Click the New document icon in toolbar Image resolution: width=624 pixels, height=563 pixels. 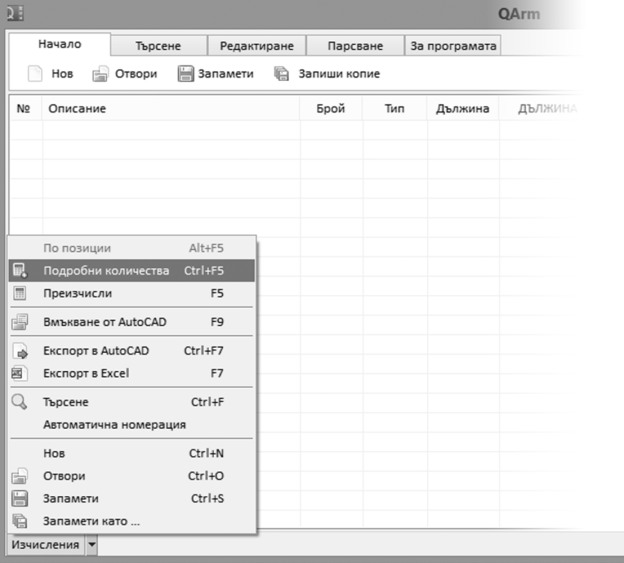click(x=35, y=74)
